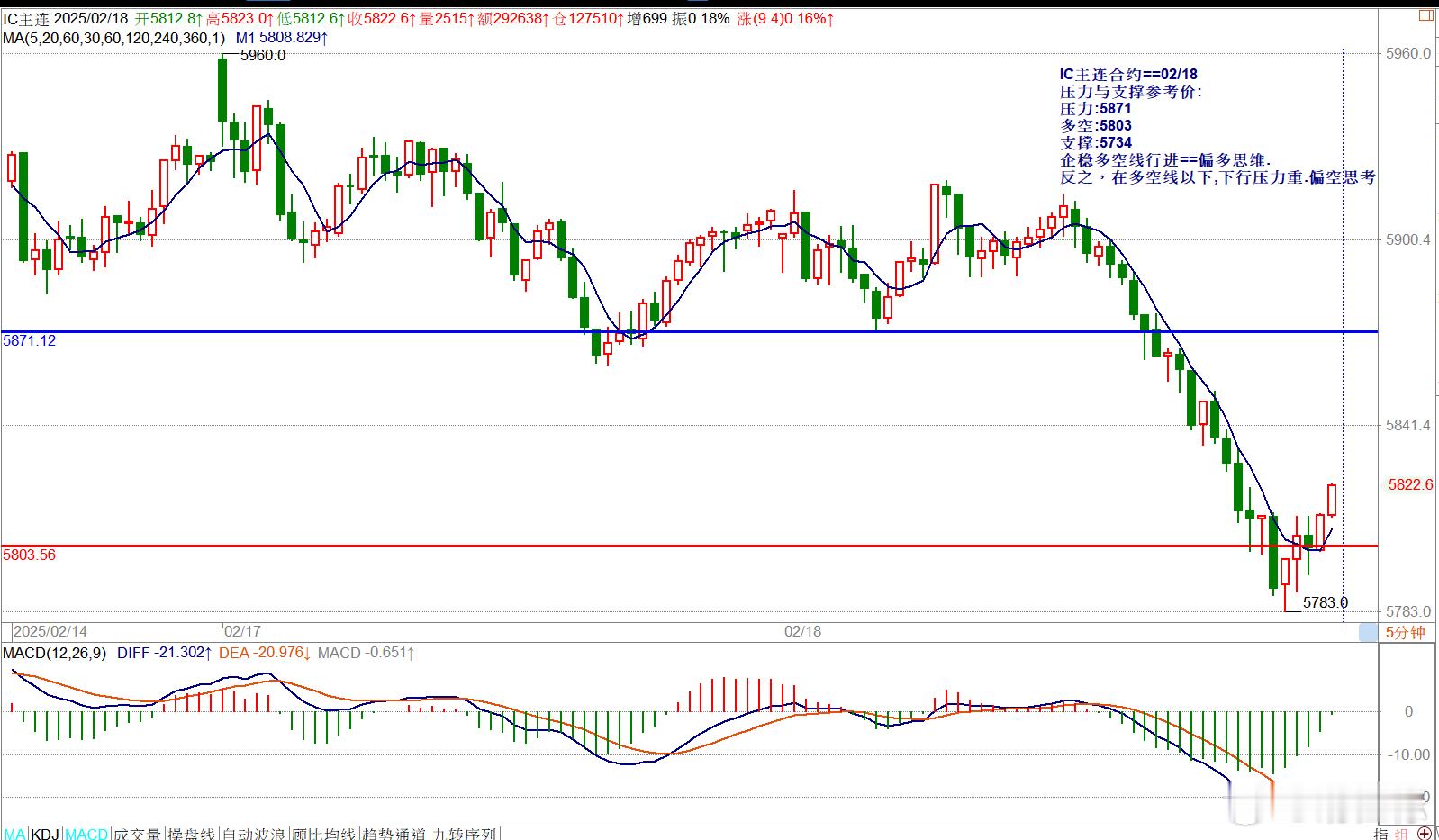The image size is (1439, 840).
Task: Click the M1 5808.829 moving average value
Action: [x=282, y=38]
